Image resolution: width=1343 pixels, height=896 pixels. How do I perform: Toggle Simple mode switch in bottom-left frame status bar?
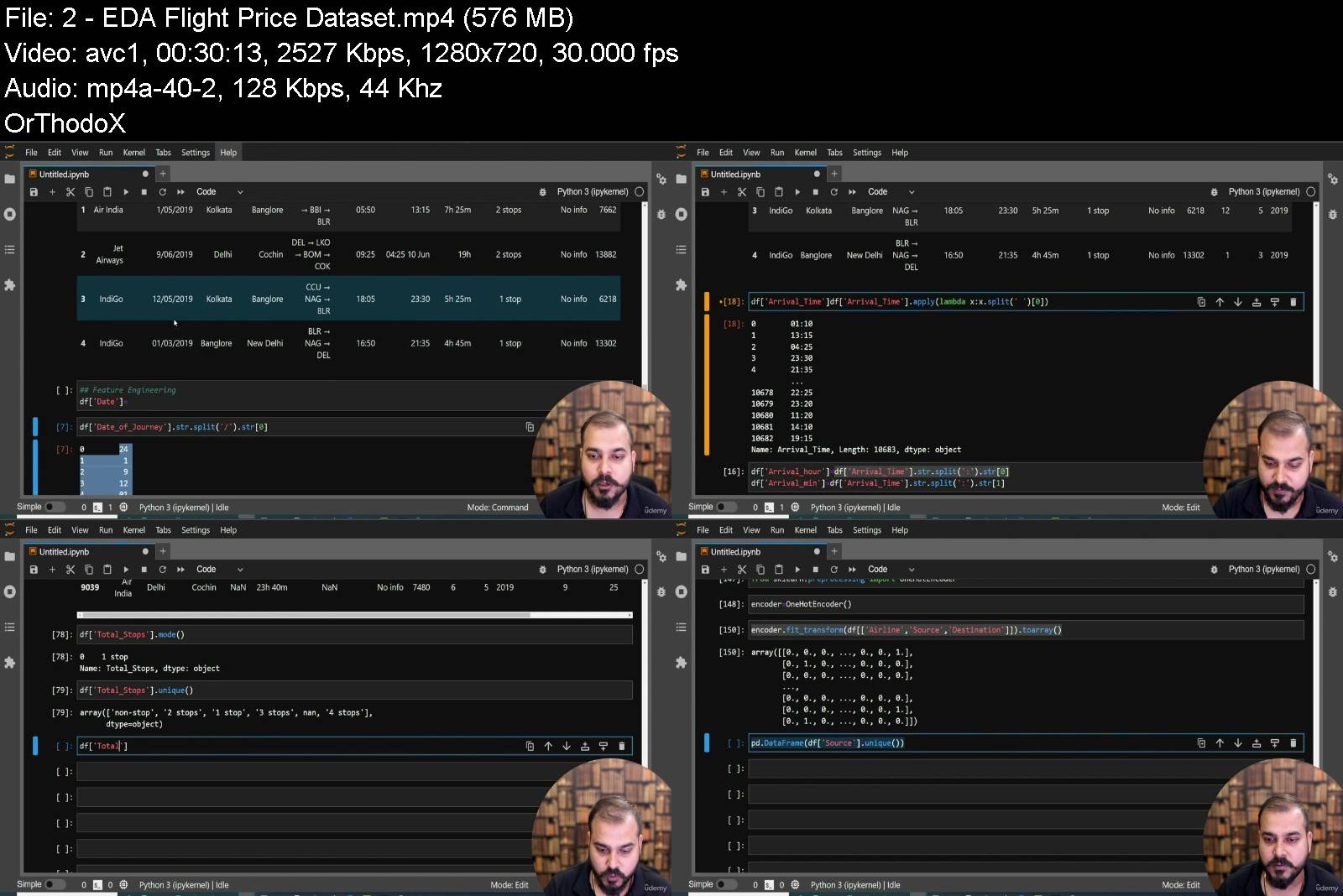point(55,884)
